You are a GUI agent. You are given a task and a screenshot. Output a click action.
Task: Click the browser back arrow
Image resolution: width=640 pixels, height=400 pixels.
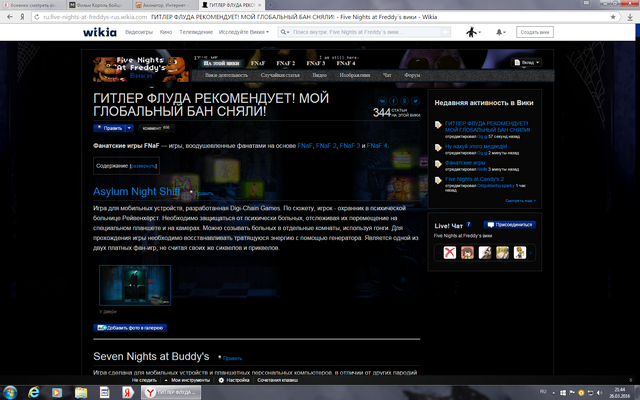10,17
